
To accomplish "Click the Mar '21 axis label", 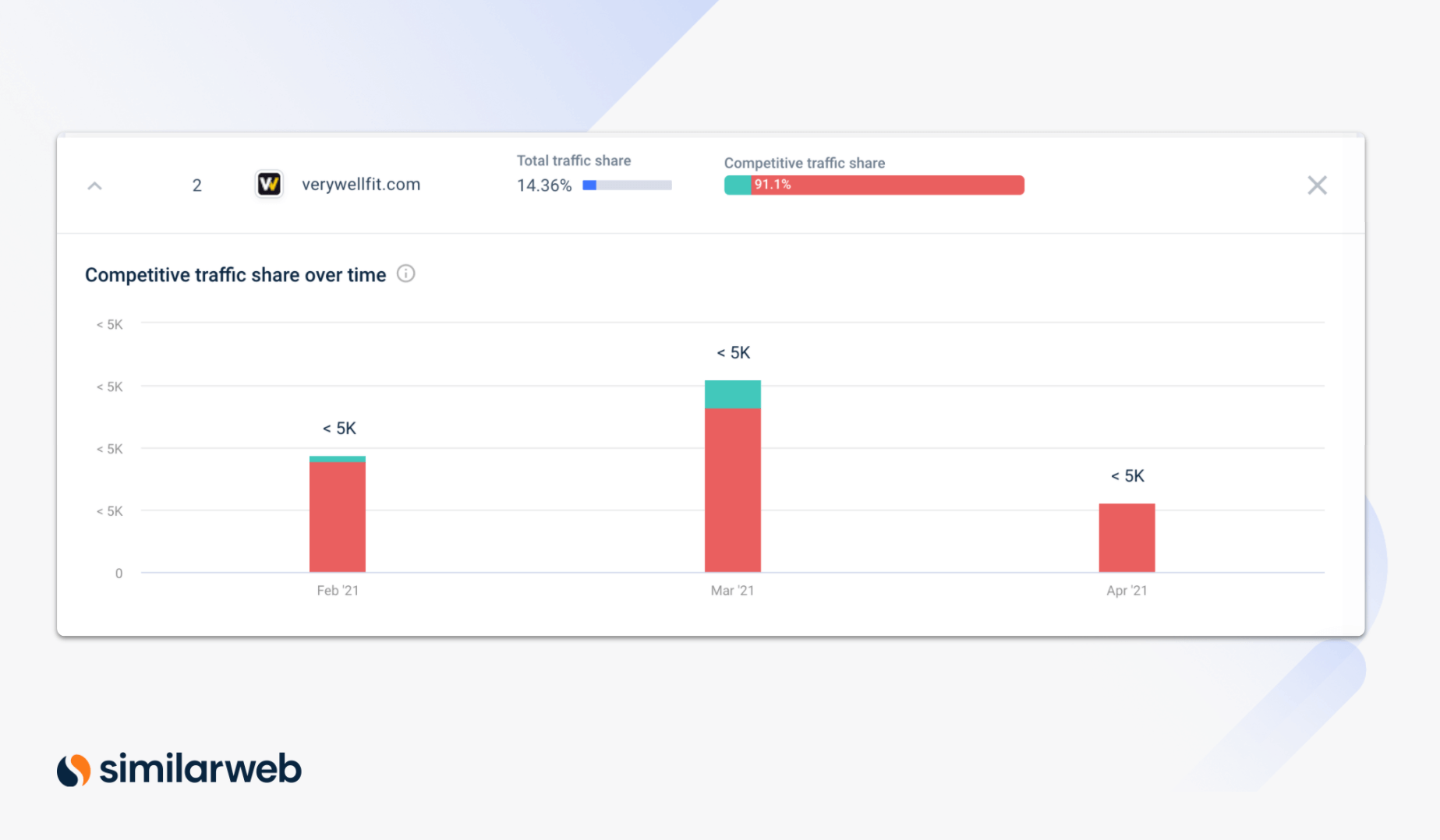I will pyautogui.click(x=732, y=591).
